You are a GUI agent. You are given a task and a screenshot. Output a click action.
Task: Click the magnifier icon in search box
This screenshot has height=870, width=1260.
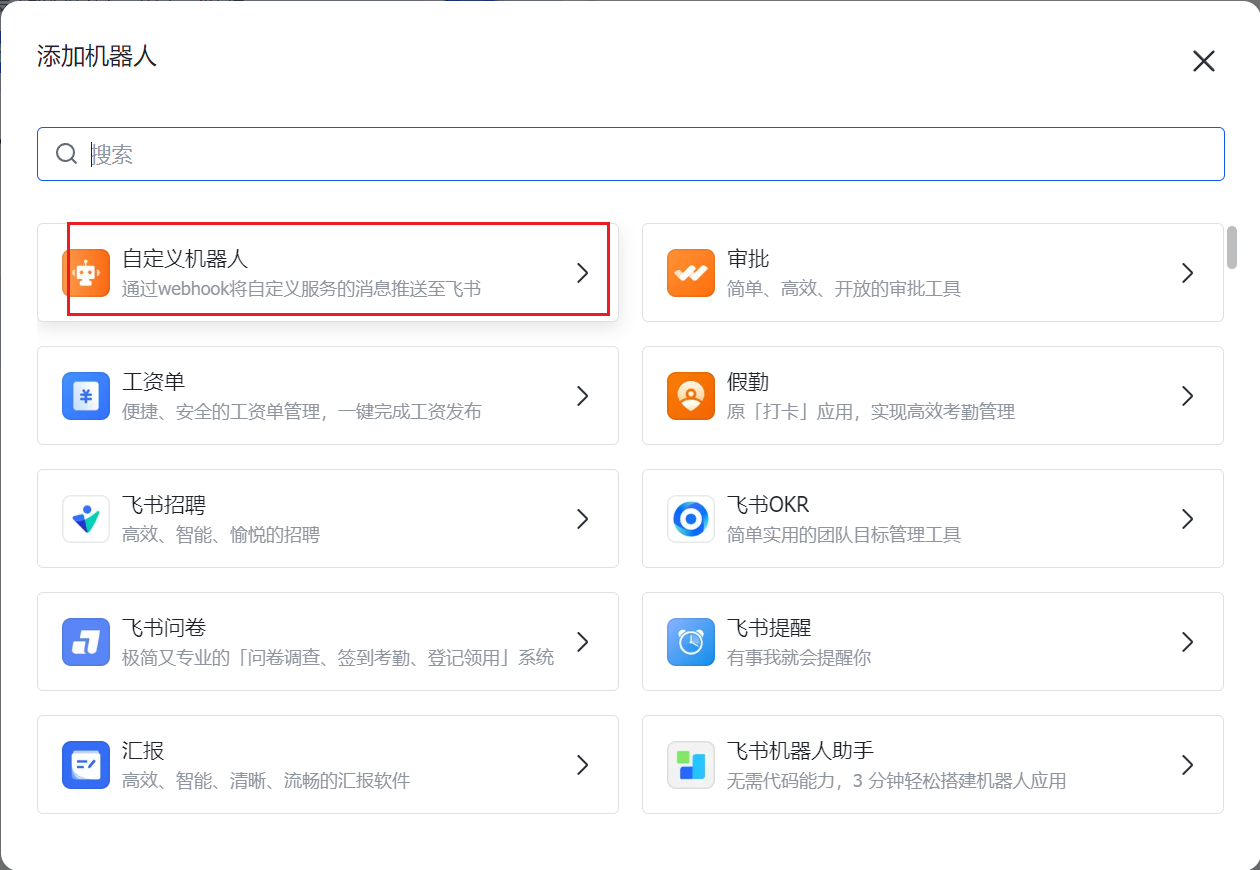click(67, 154)
